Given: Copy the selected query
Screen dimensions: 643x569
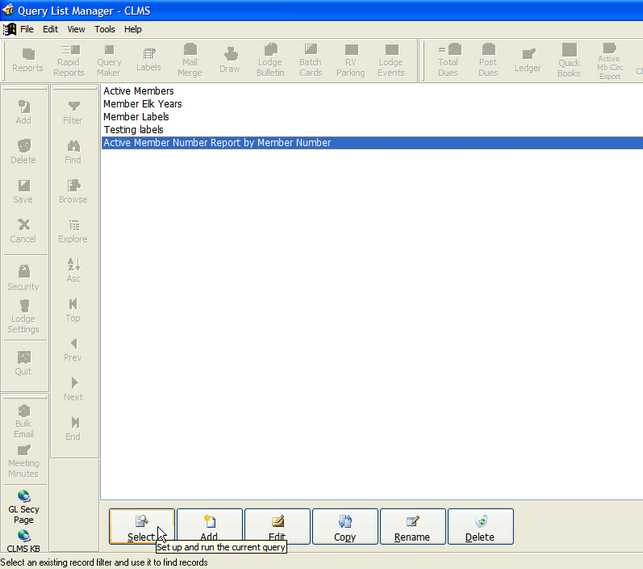Looking at the screenshot, I should (x=345, y=526).
